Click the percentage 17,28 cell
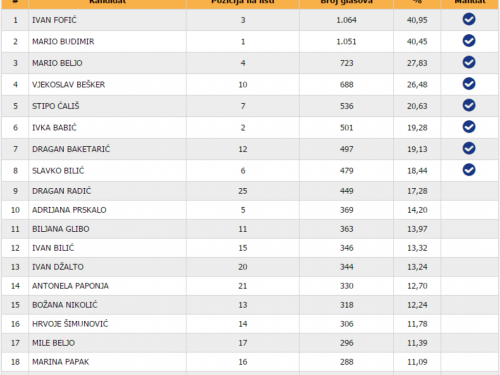500x375 pixels. [417, 191]
